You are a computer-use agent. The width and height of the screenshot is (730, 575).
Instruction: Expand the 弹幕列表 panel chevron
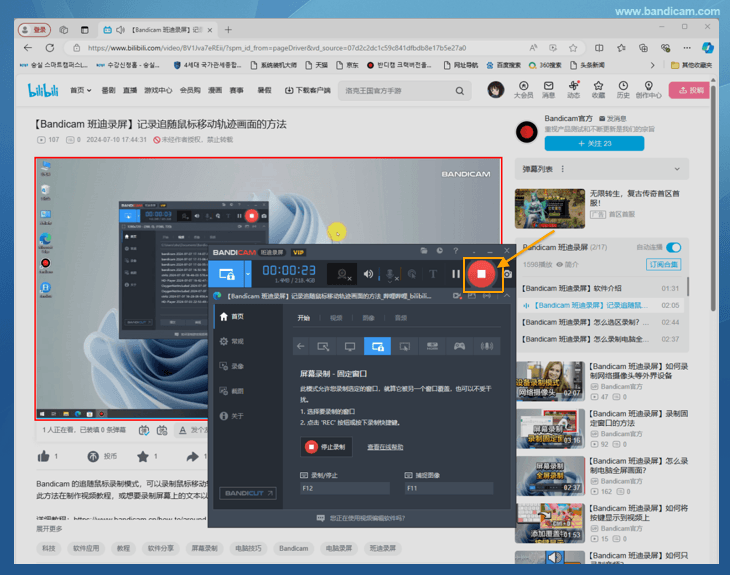(677, 169)
